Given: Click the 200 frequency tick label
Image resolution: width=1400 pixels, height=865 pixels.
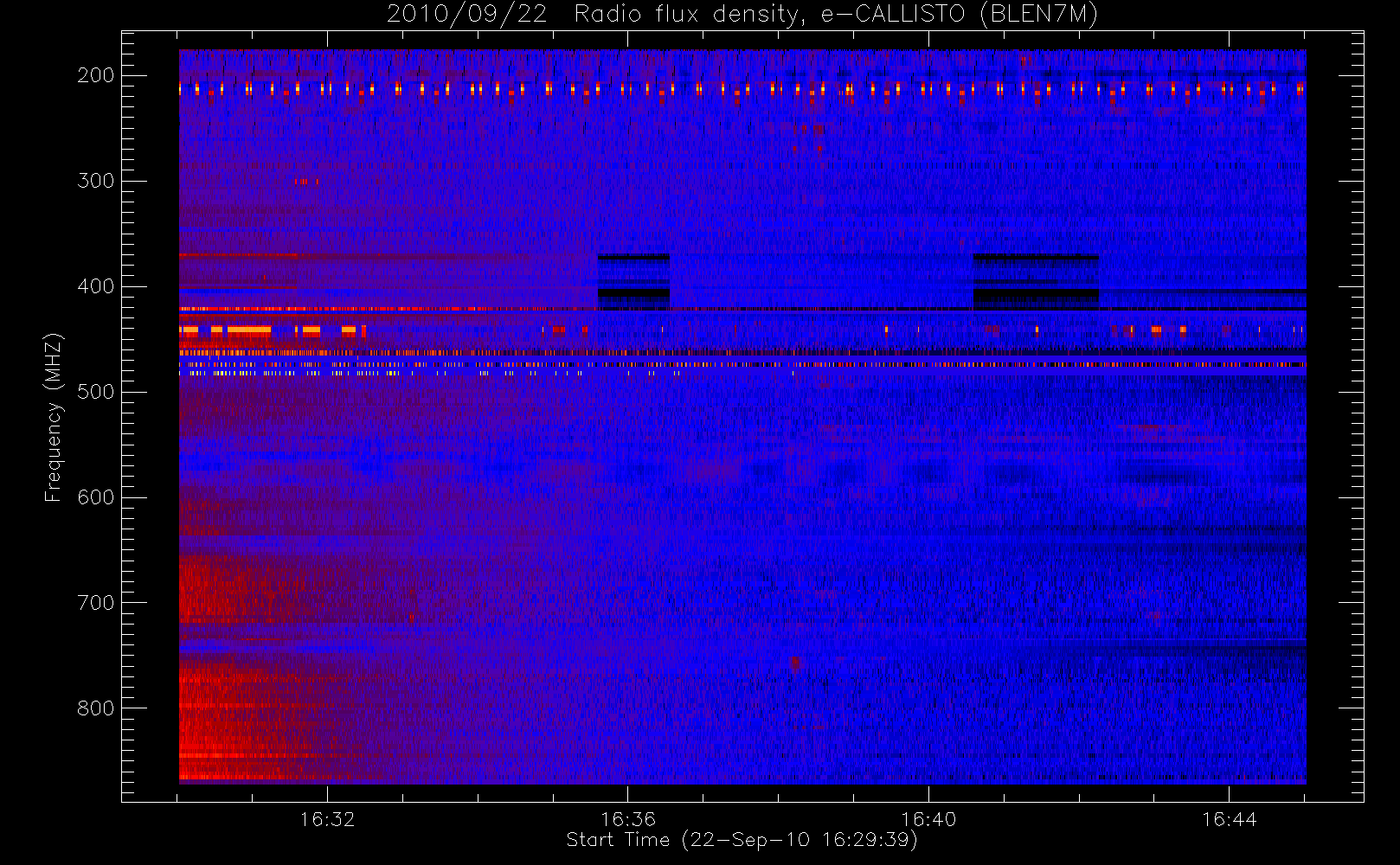Looking at the screenshot, I should [x=96, y=75].
